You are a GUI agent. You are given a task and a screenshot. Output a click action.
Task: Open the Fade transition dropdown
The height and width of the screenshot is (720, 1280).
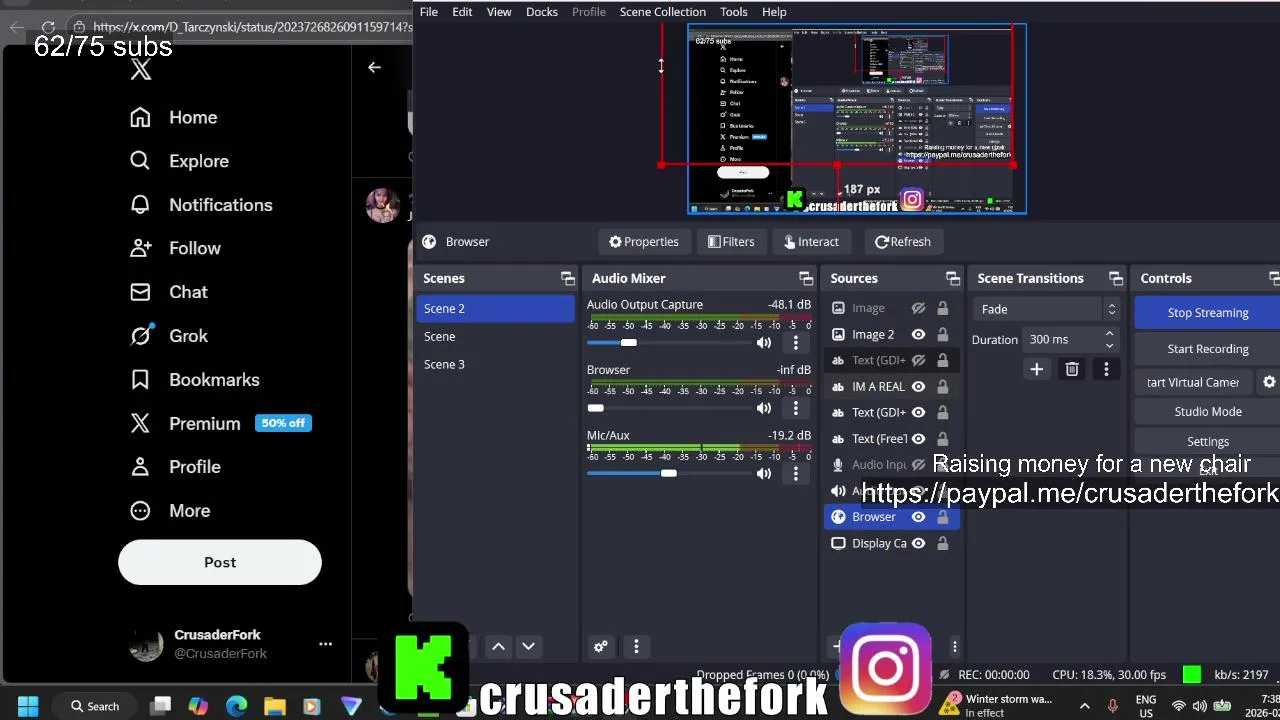click(1047, 310)
